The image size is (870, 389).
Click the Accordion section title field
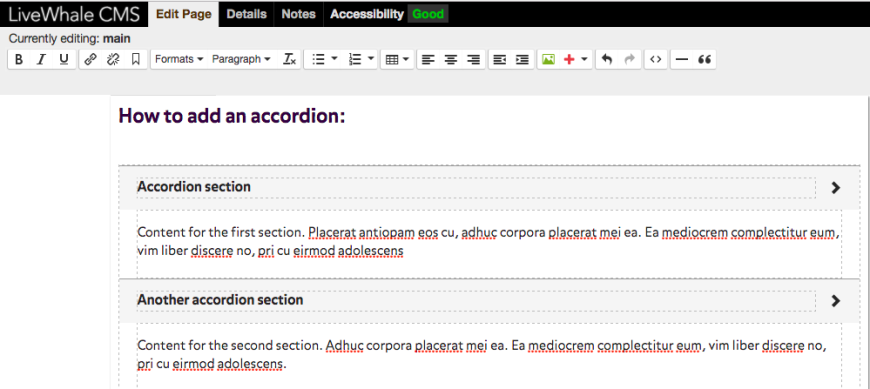coord(476,188)
